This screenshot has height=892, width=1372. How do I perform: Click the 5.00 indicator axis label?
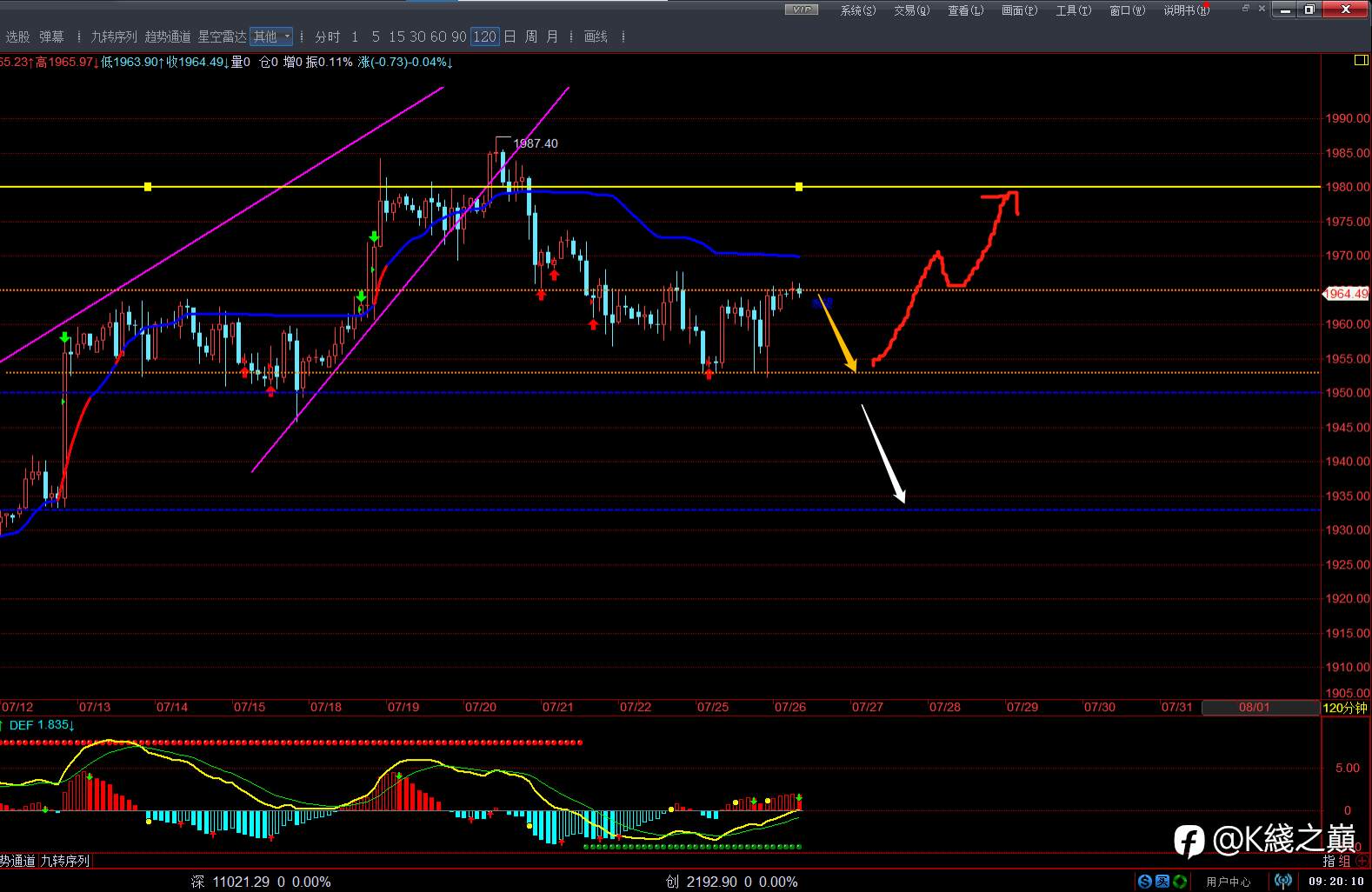point(1347,768)
